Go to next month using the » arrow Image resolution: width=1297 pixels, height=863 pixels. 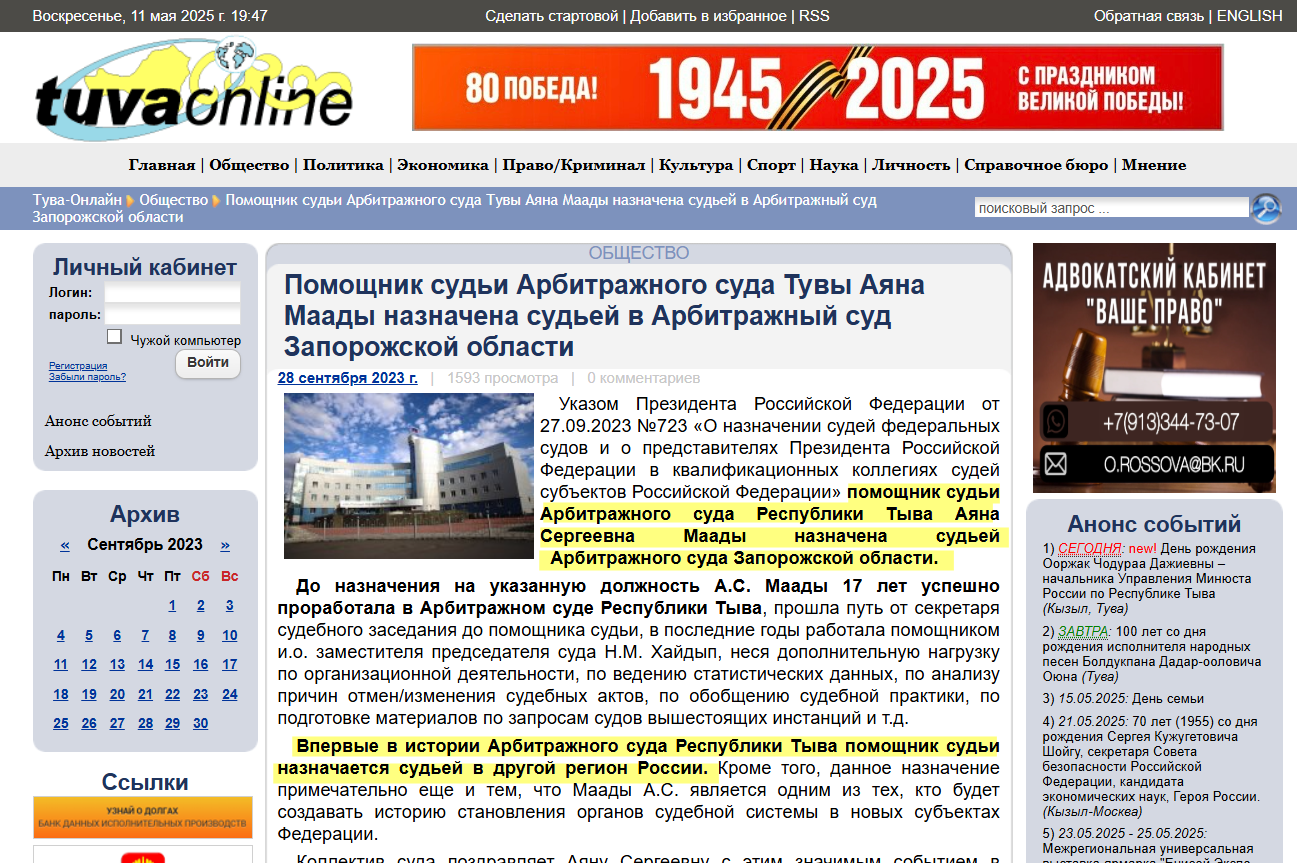(224, 545)
